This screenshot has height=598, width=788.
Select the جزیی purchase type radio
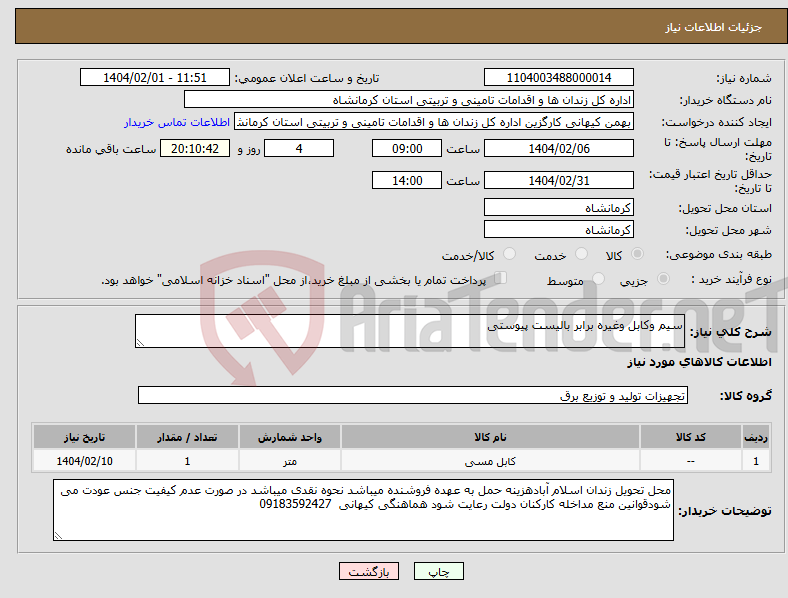pyautogui.click(x=663, y=278)
